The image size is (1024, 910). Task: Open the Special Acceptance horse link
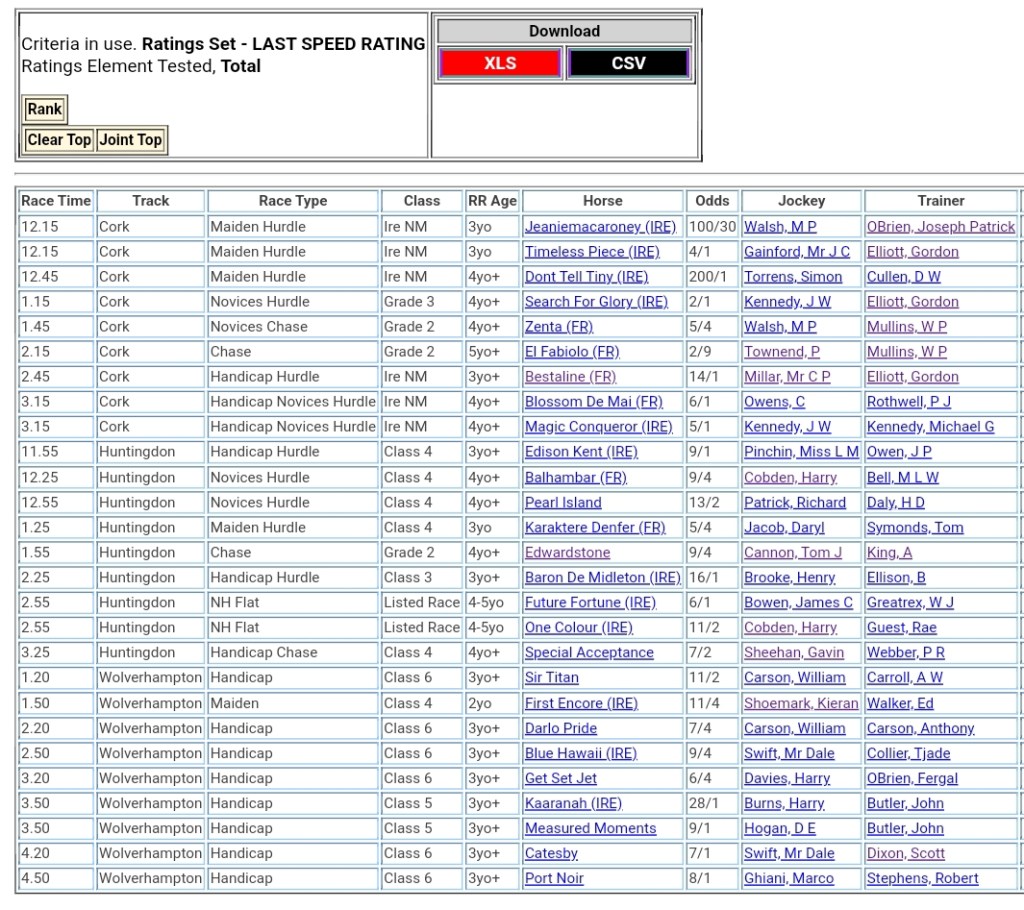pos(589,653)
